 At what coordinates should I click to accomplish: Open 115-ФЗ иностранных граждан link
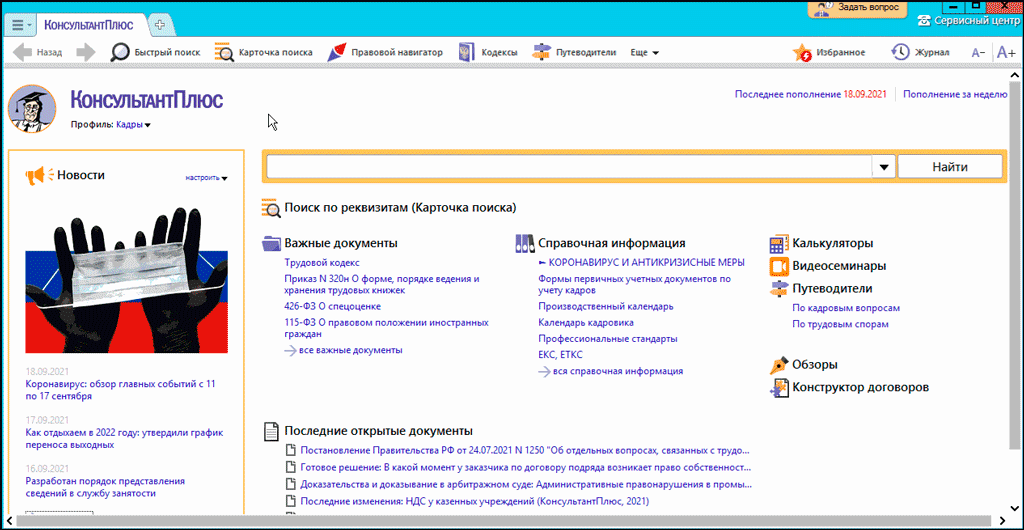click(x=387, y=328)
